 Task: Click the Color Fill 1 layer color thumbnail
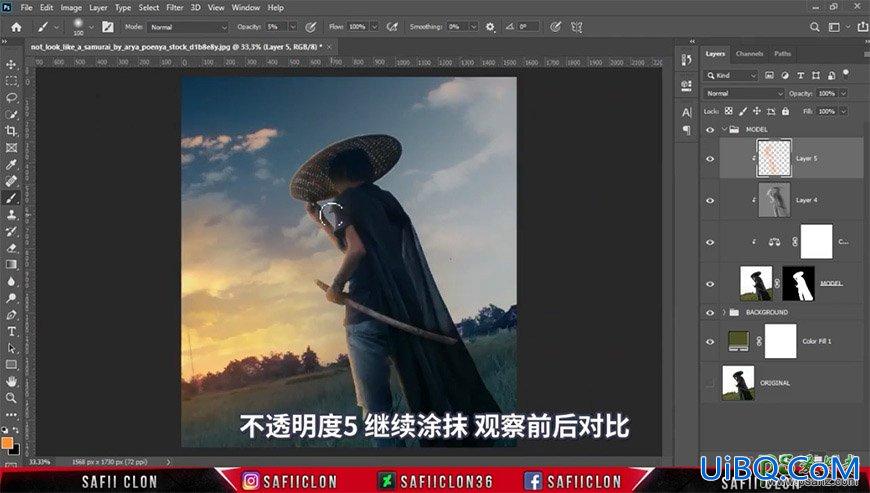point(738,342)
